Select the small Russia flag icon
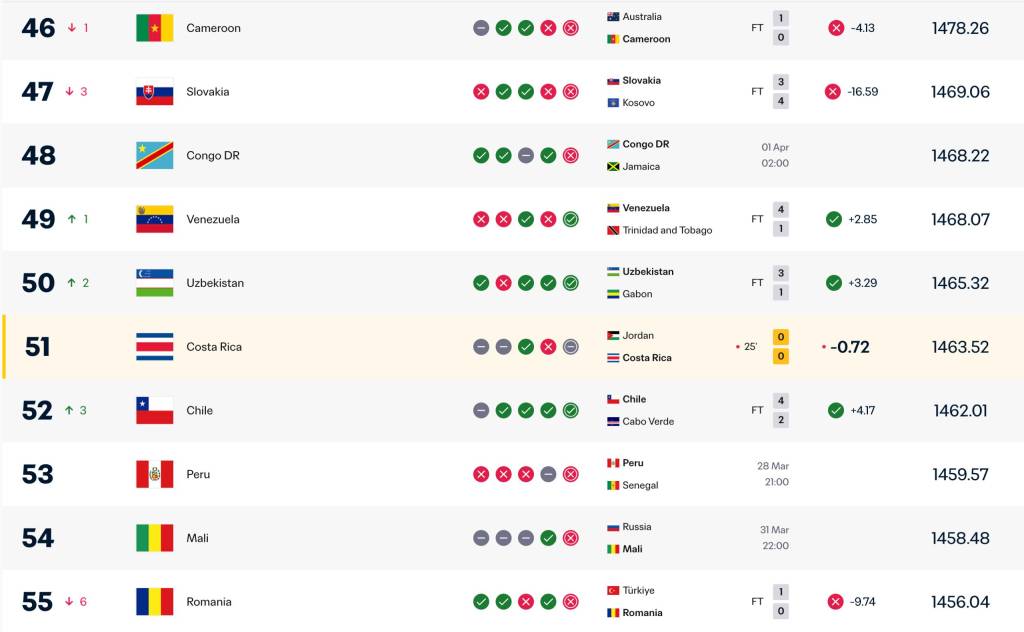This screenshot has height=632, width=1024. tap(613, 527)
